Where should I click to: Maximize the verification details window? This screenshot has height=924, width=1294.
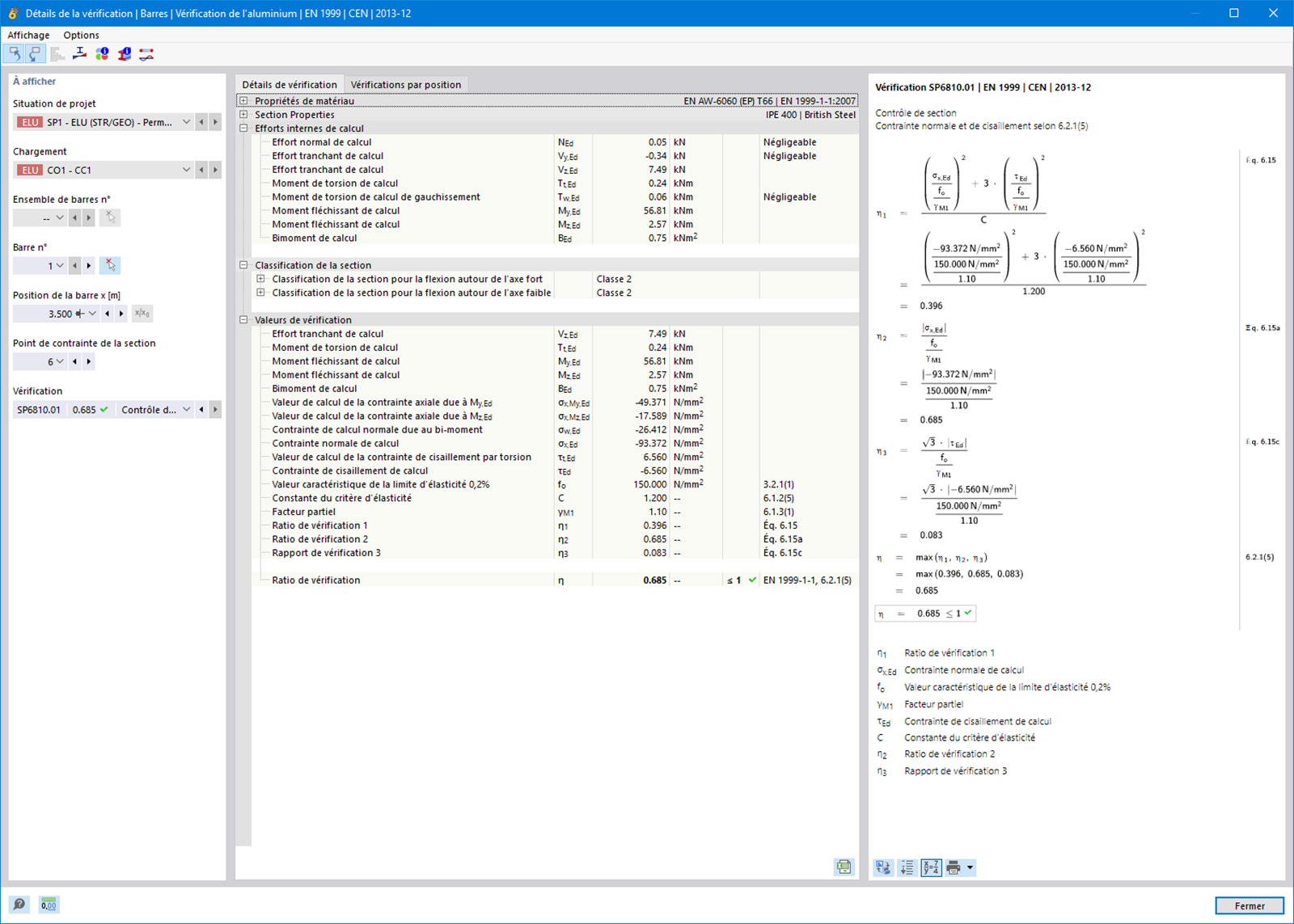coord(1234,13)
